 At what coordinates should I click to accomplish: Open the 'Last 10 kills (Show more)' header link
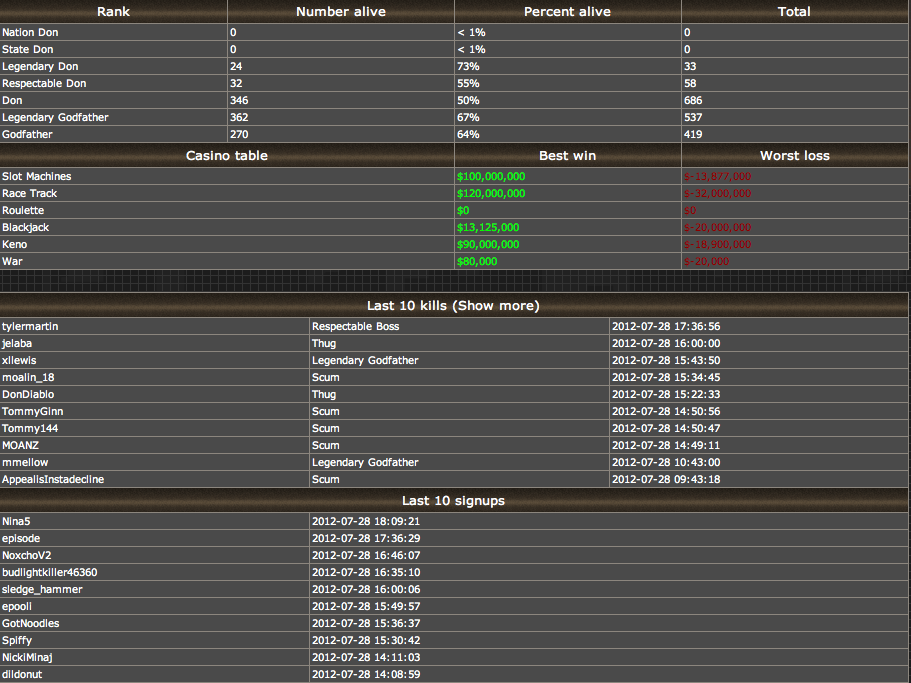coord(453,305)
